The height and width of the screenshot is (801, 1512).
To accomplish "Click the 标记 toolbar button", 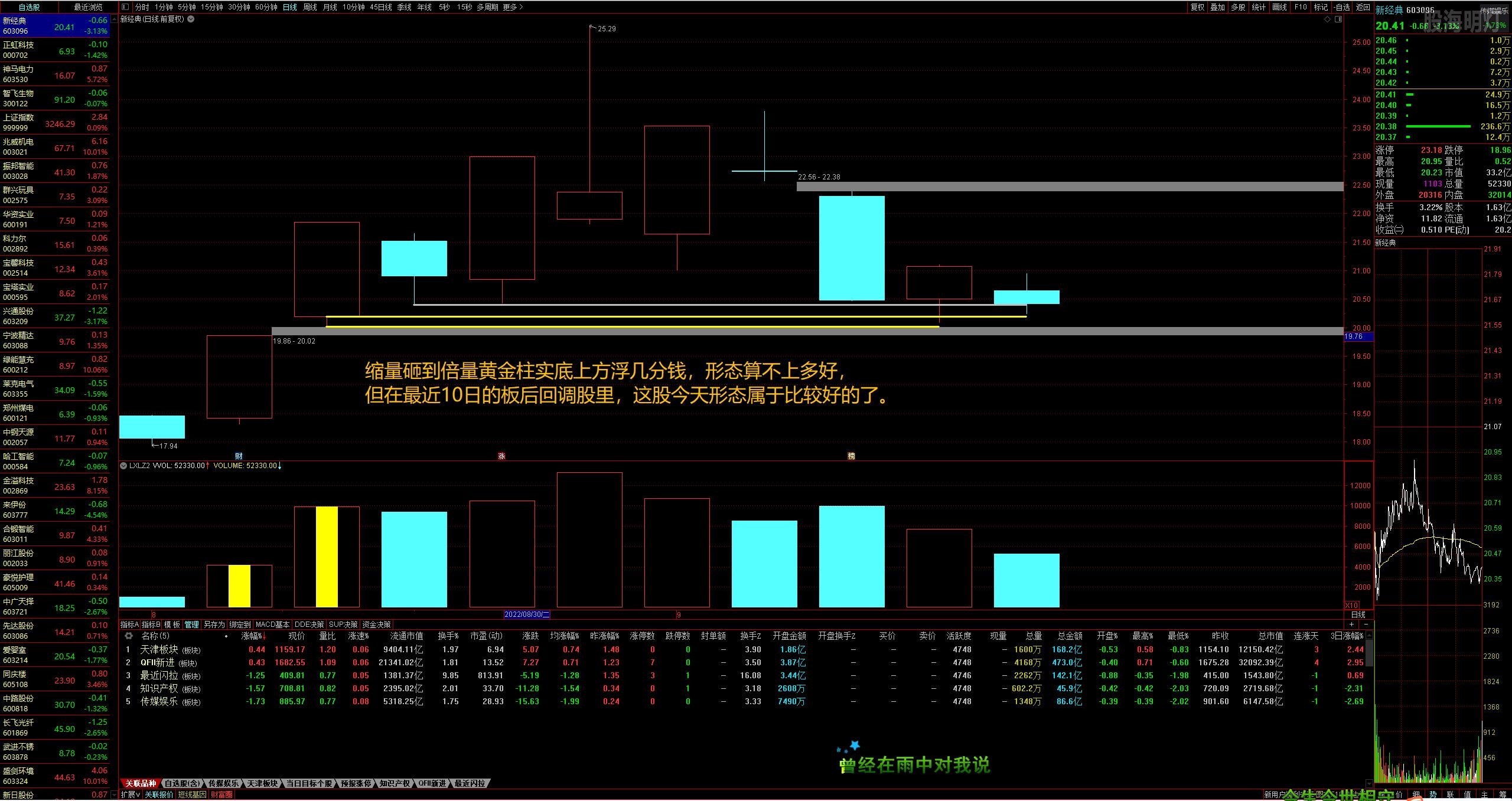I will (x=1321, y=7).
